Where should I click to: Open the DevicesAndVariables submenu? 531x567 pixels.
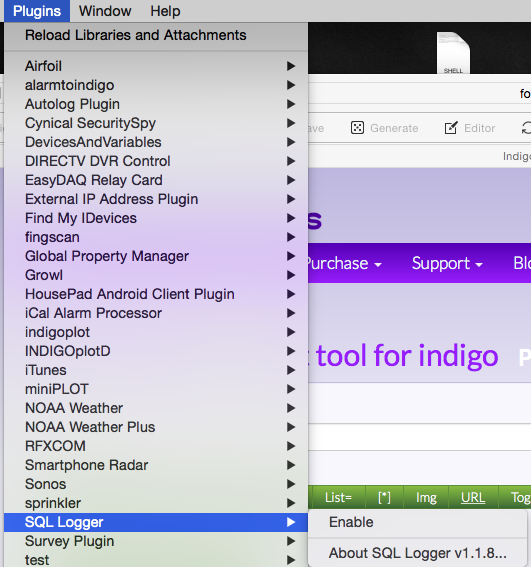[x=156, y=142]
